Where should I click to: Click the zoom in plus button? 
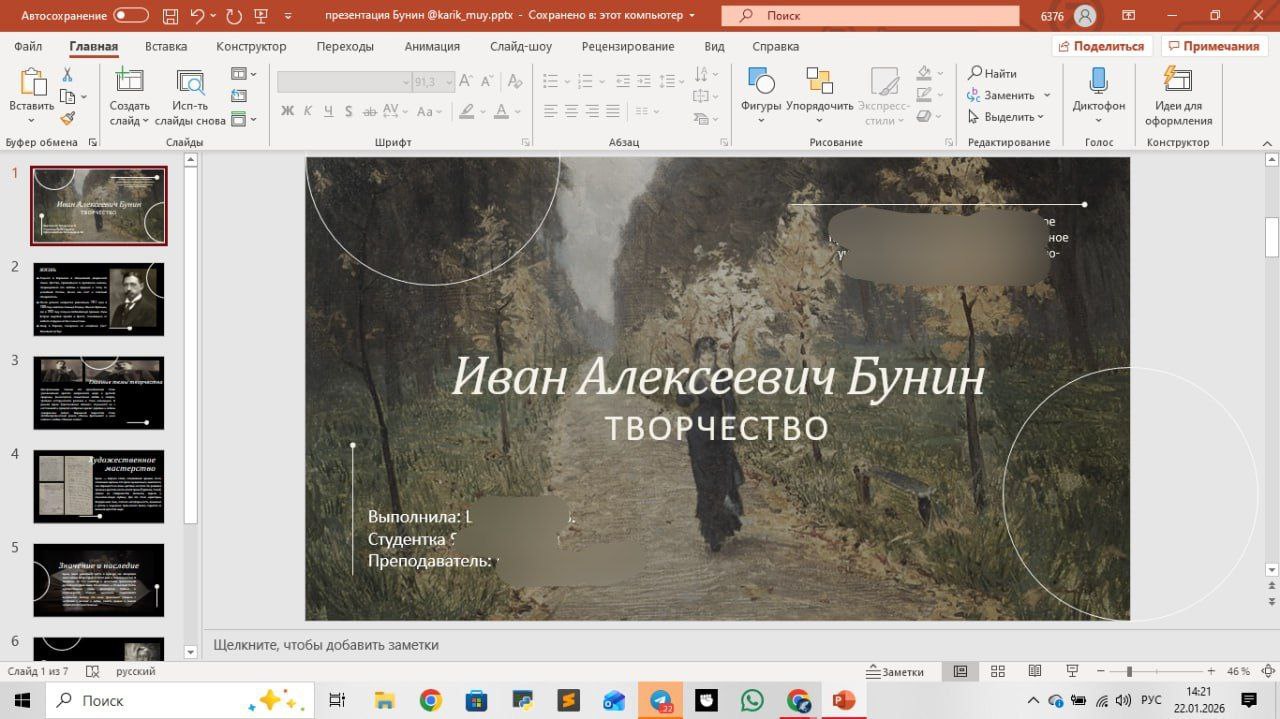point(1211,671)
